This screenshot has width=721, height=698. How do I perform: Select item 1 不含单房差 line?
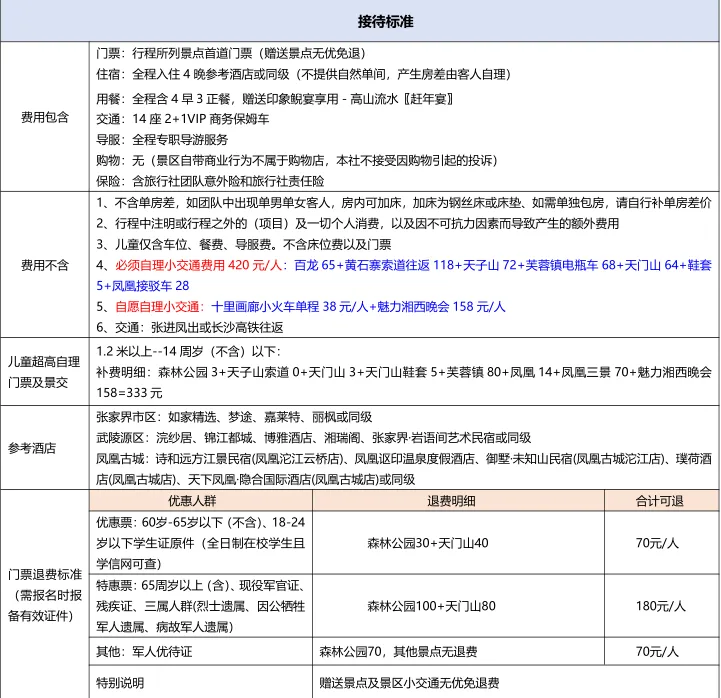point(404,203)
